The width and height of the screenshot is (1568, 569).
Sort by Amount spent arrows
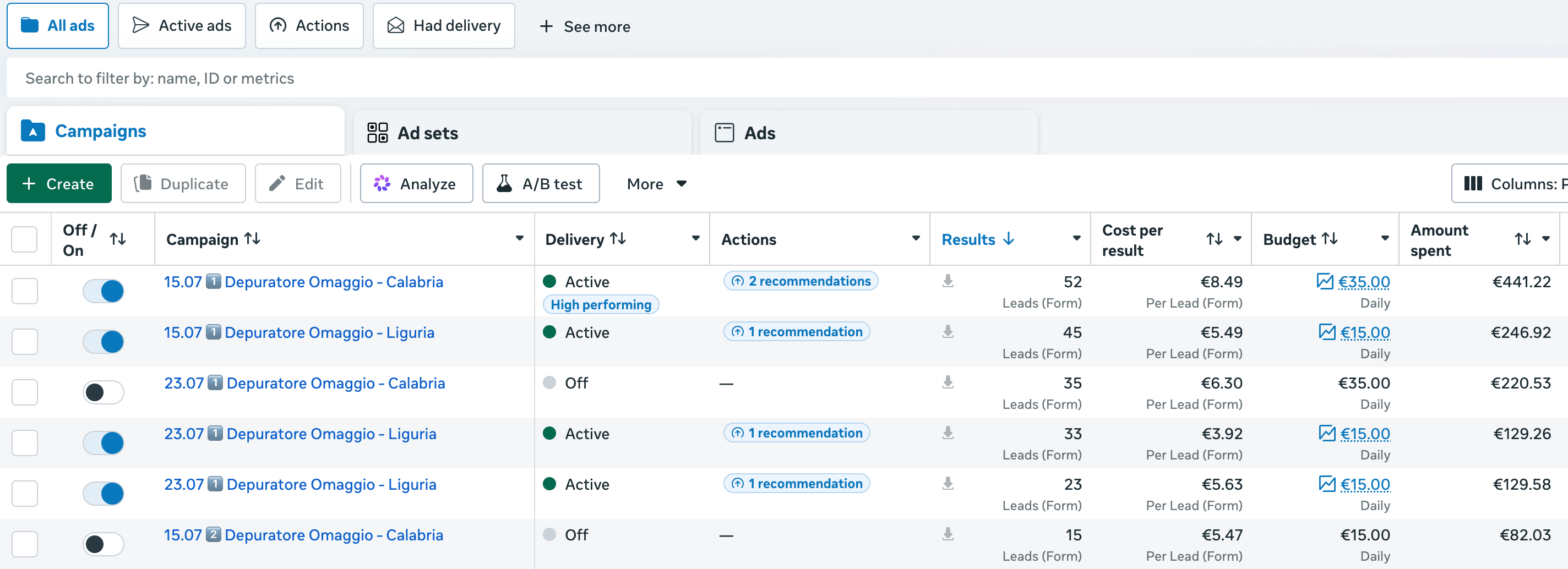pyautogui.click(x=1523, y=239)
